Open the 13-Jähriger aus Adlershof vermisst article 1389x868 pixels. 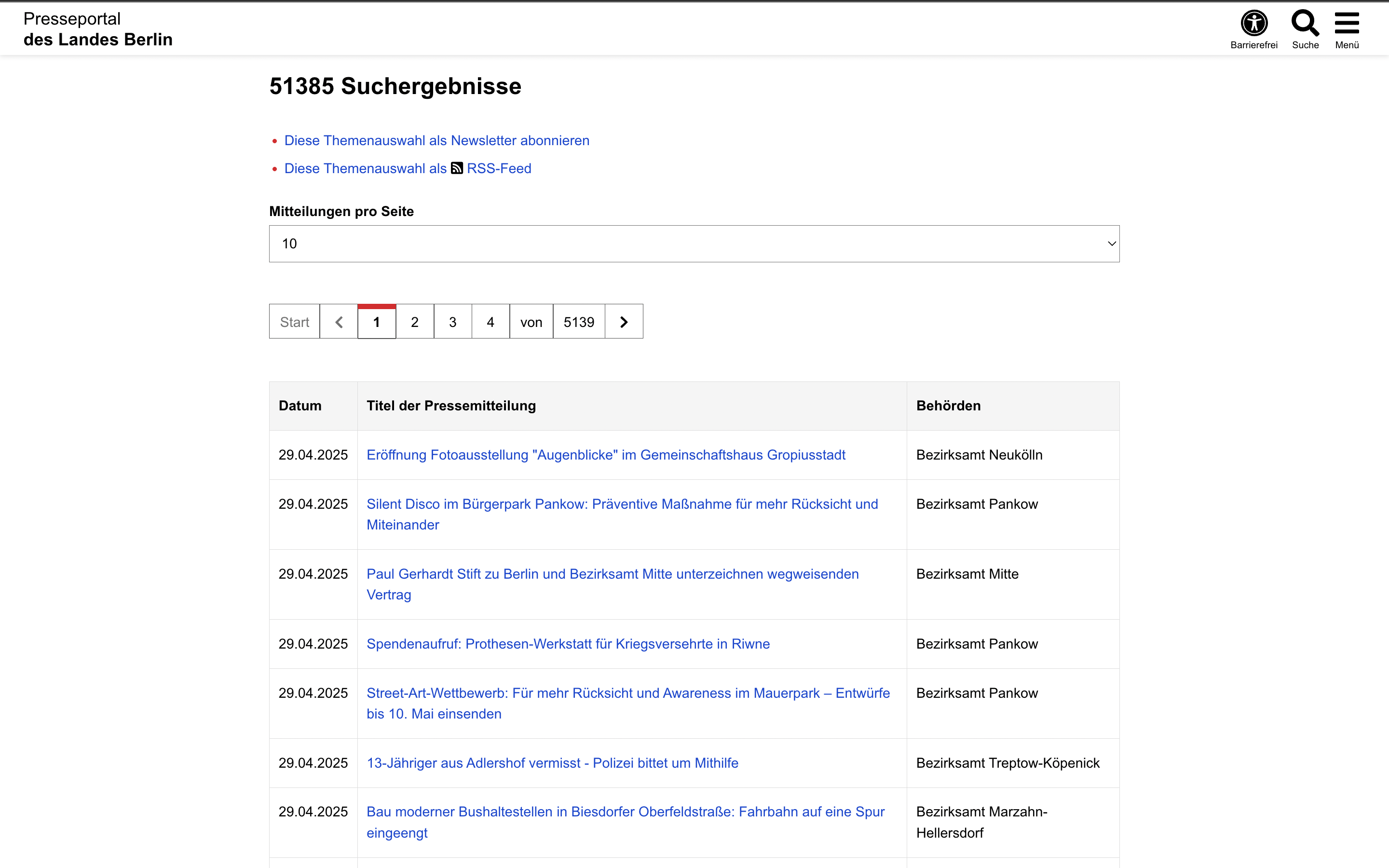point(552,762)
